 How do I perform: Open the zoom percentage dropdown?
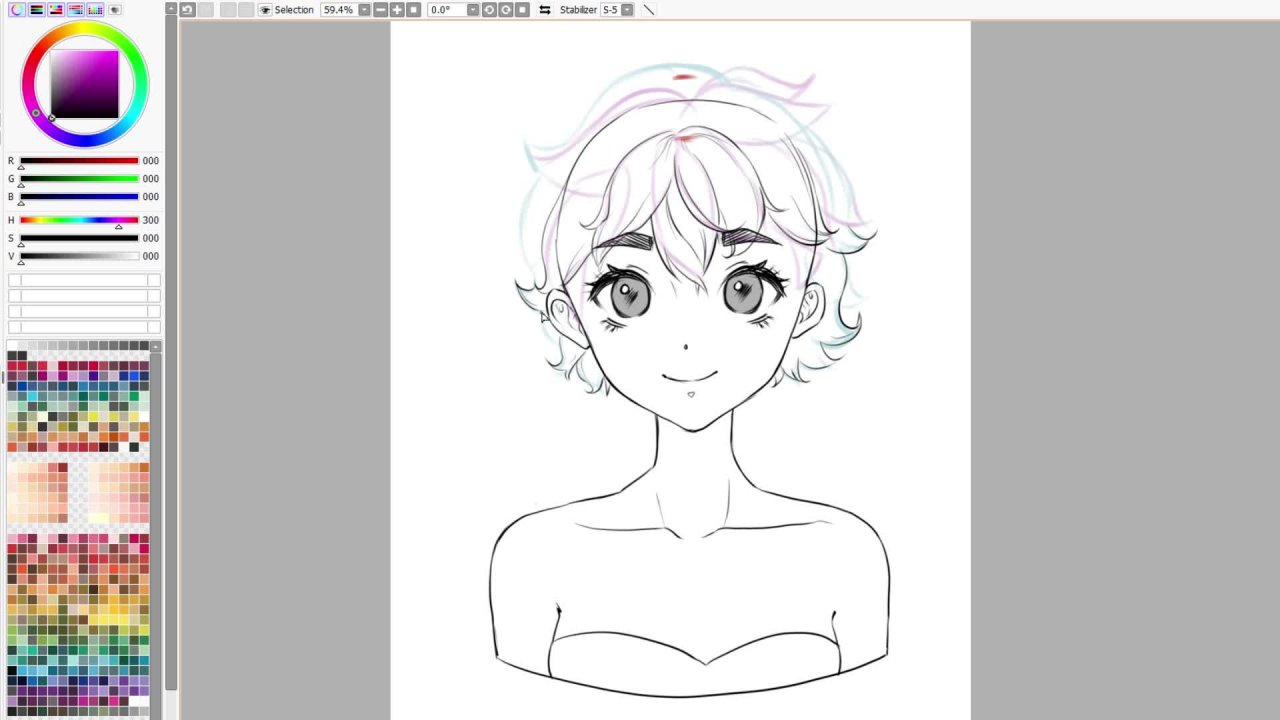(364, 10)
